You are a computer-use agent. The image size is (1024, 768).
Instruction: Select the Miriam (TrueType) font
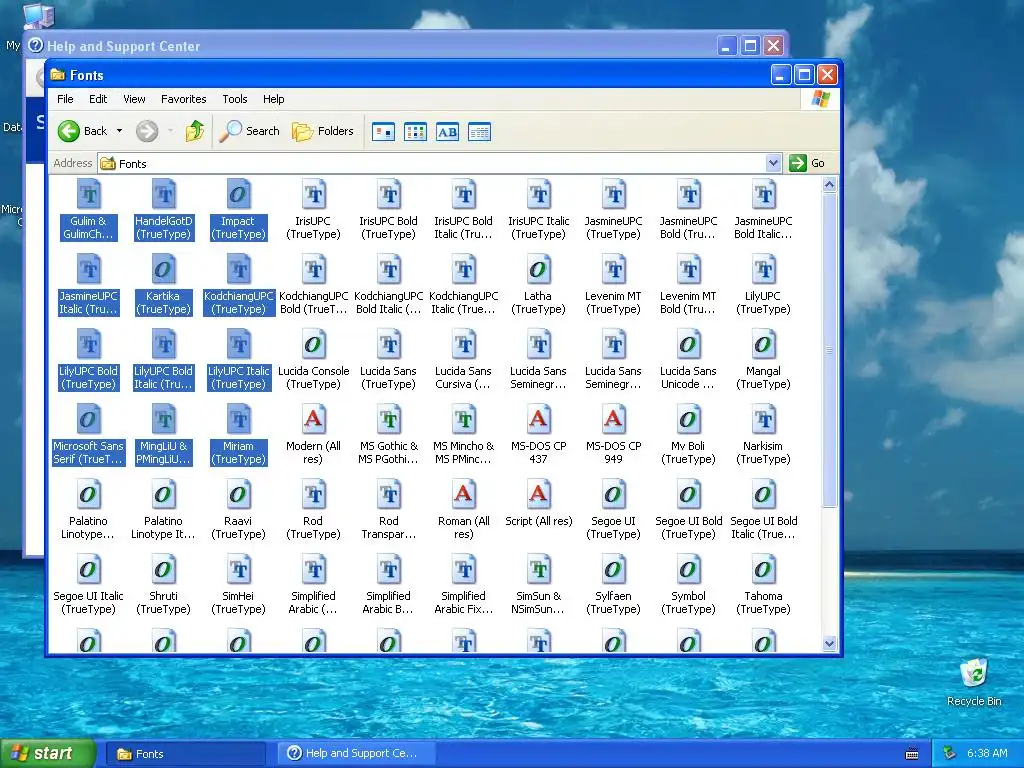coord(238,436)
